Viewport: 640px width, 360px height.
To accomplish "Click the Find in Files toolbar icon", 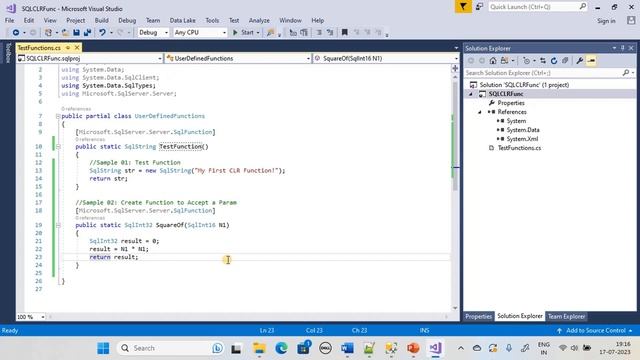I will tap(270, 32).
